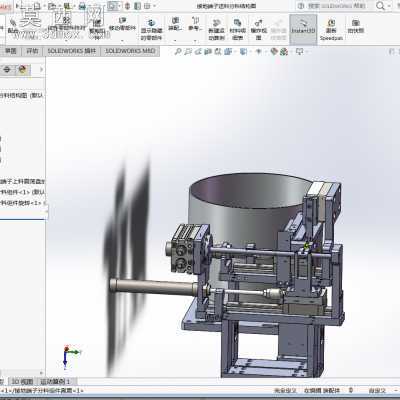Click the Rebuild traffic light icon

pyautogui.click(x=127, y=6)
